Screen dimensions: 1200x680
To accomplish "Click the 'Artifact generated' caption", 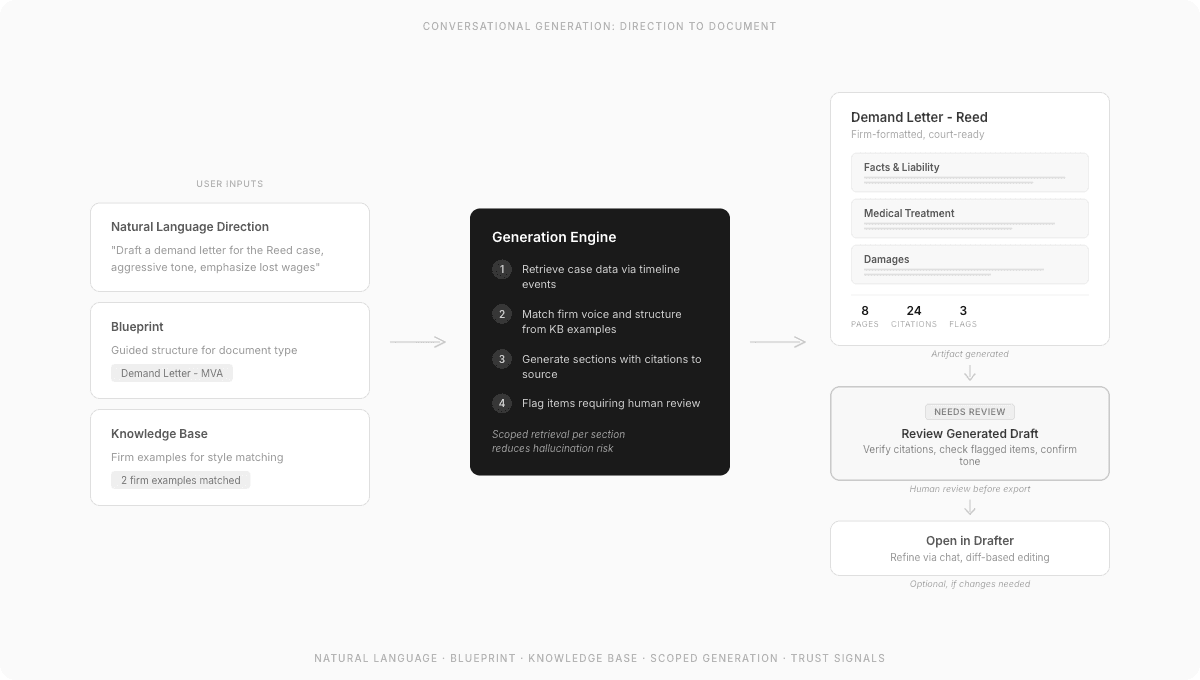I will pyautogui.click(x=970, y=354).
